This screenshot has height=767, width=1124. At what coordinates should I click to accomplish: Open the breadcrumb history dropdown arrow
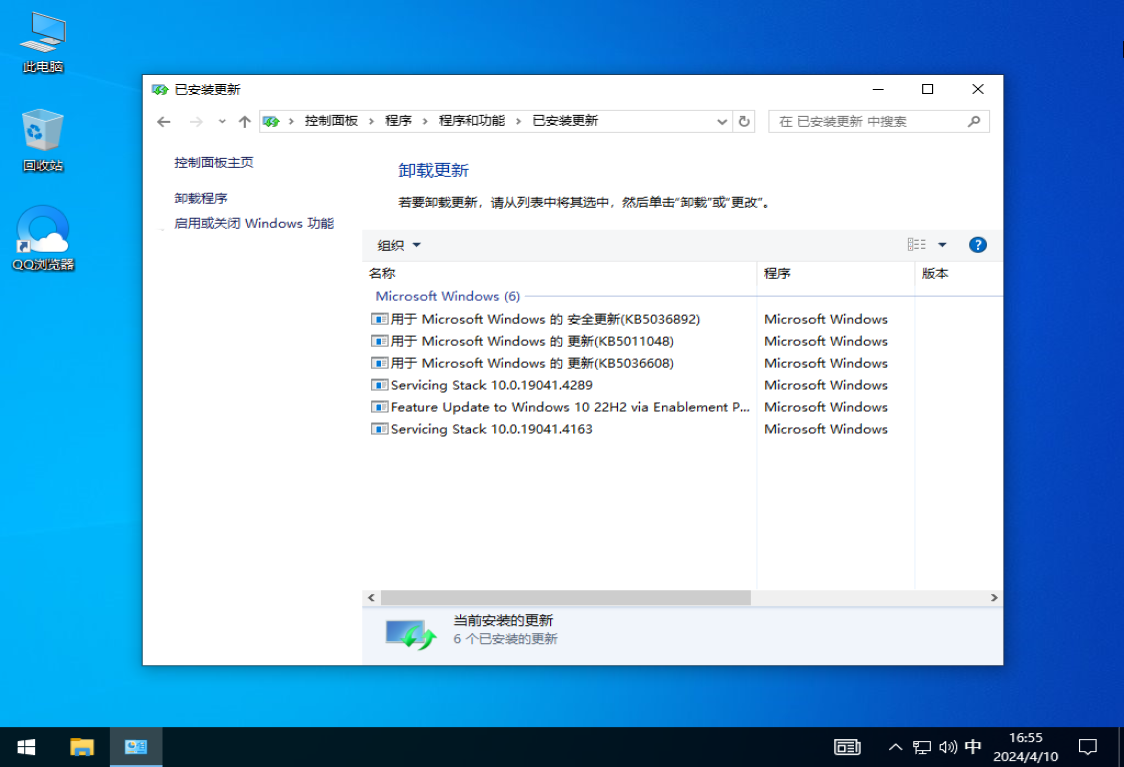(x=721, y=120)
